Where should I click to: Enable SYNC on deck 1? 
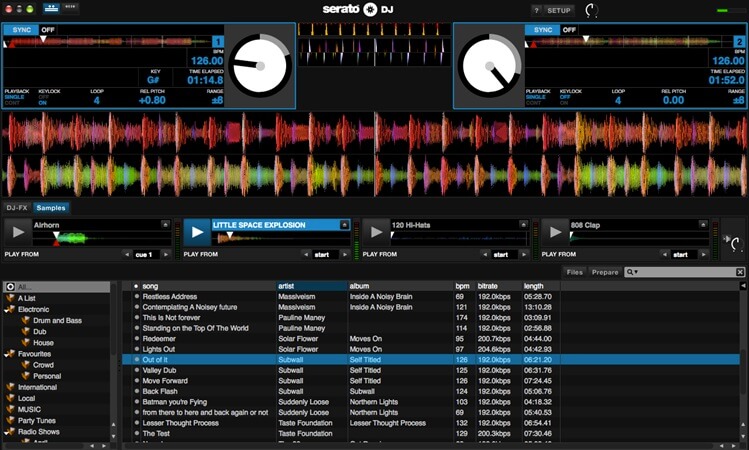pos(21,30)
